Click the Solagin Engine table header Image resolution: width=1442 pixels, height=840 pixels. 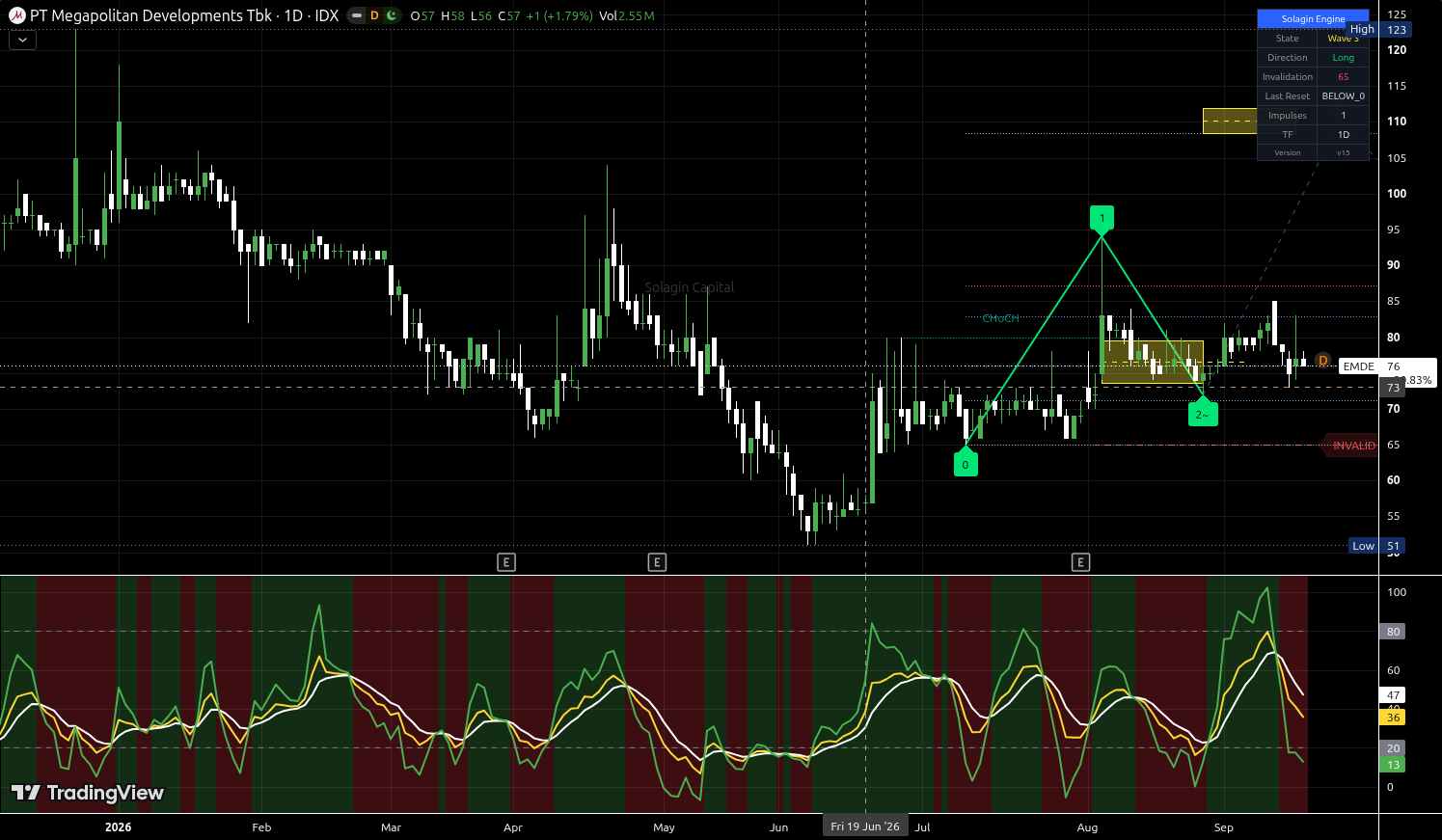click(x=1313, y=19)
